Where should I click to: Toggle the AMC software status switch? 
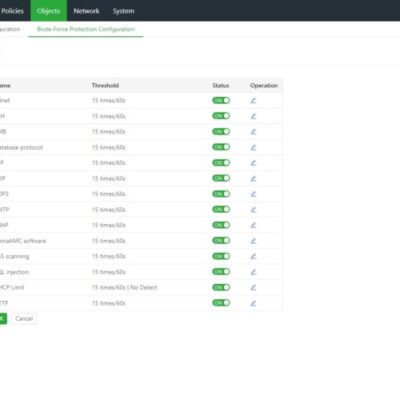tap(221, 241)
